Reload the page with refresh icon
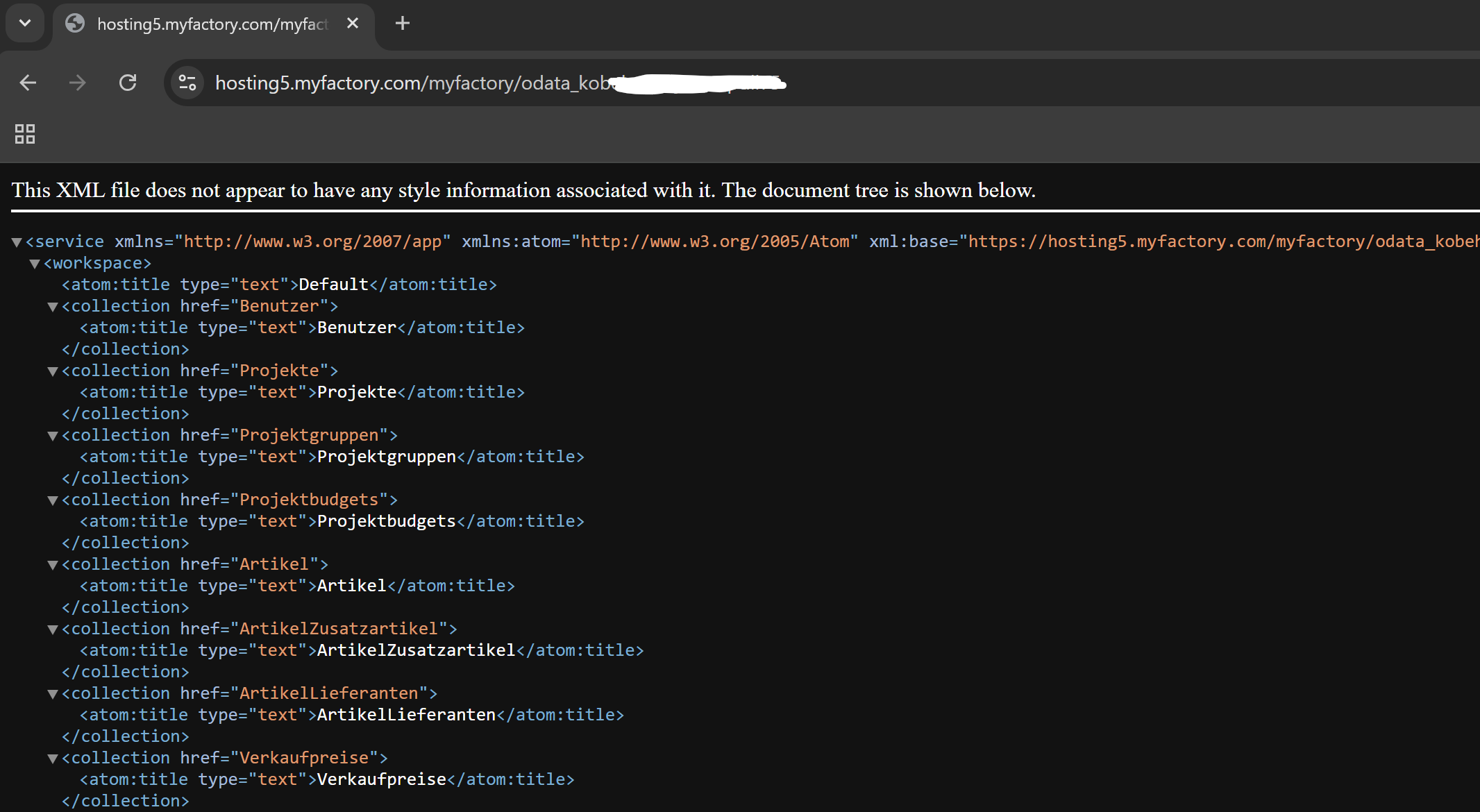 [128, 83]
